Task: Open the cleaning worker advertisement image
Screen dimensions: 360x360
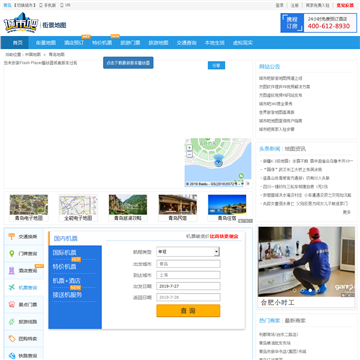Action: (306, 262)
